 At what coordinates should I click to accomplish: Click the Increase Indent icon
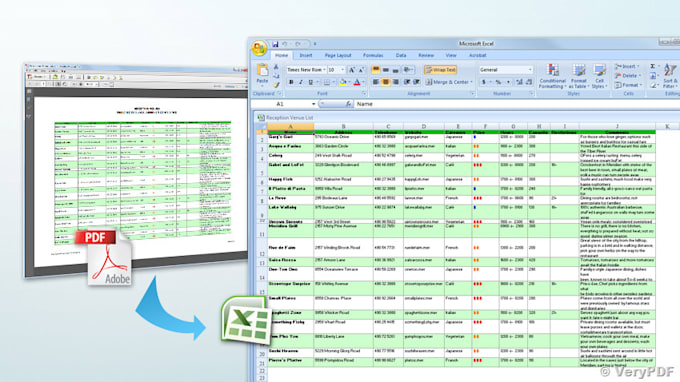click(416, 82)
